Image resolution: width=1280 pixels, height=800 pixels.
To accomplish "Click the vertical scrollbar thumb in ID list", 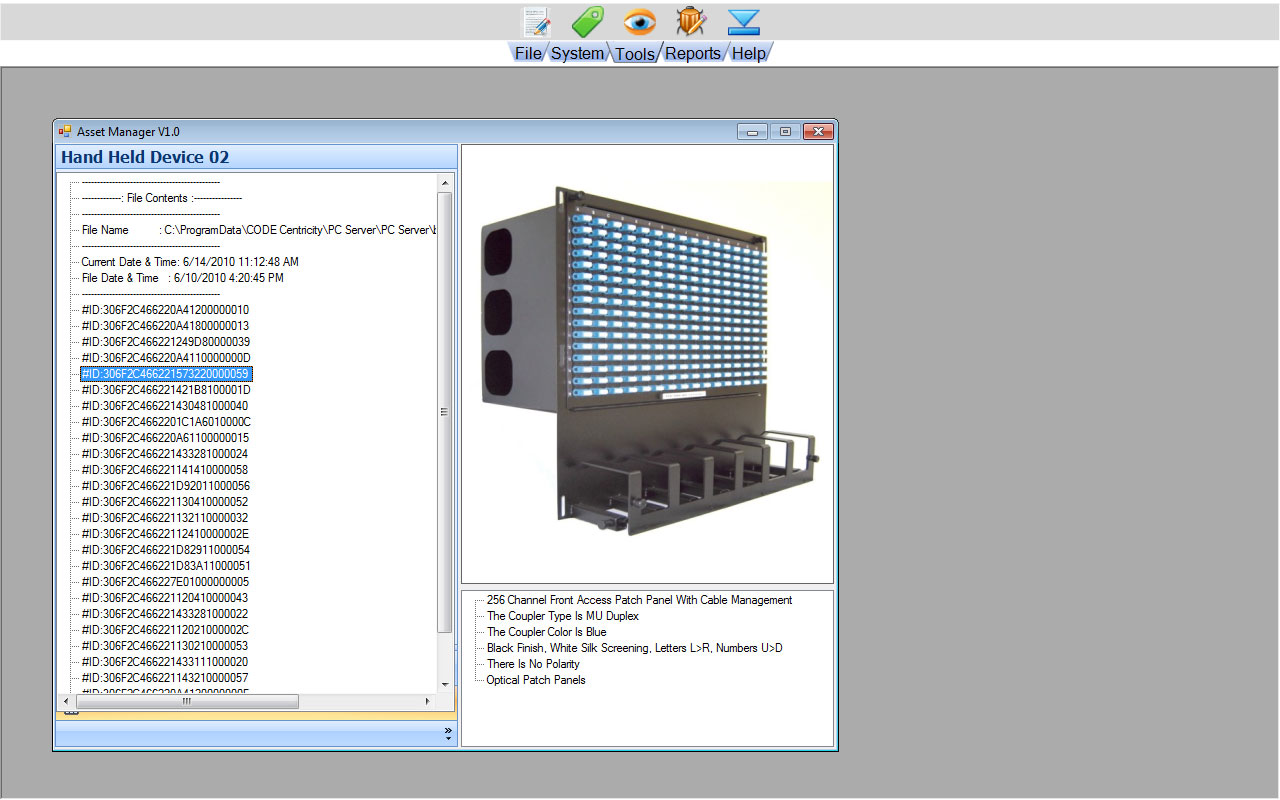I will (445, 410).
